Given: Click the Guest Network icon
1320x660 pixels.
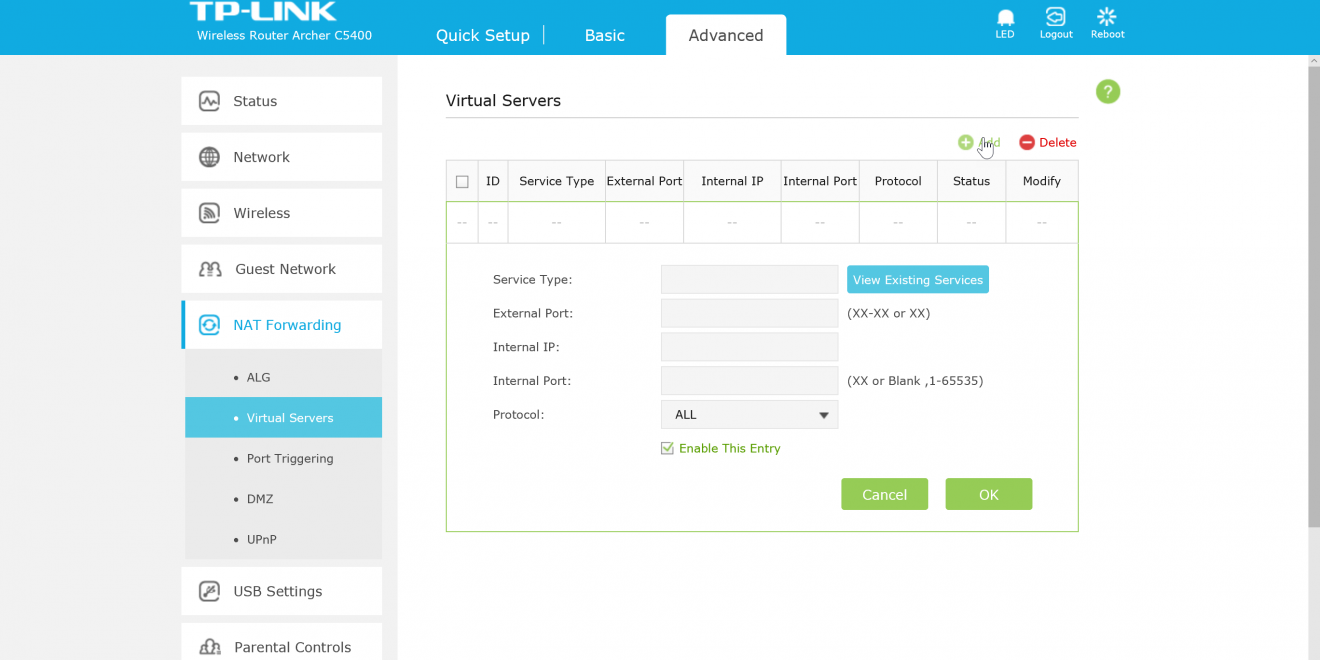Looking at the screenshot, I should pos(210,269).
